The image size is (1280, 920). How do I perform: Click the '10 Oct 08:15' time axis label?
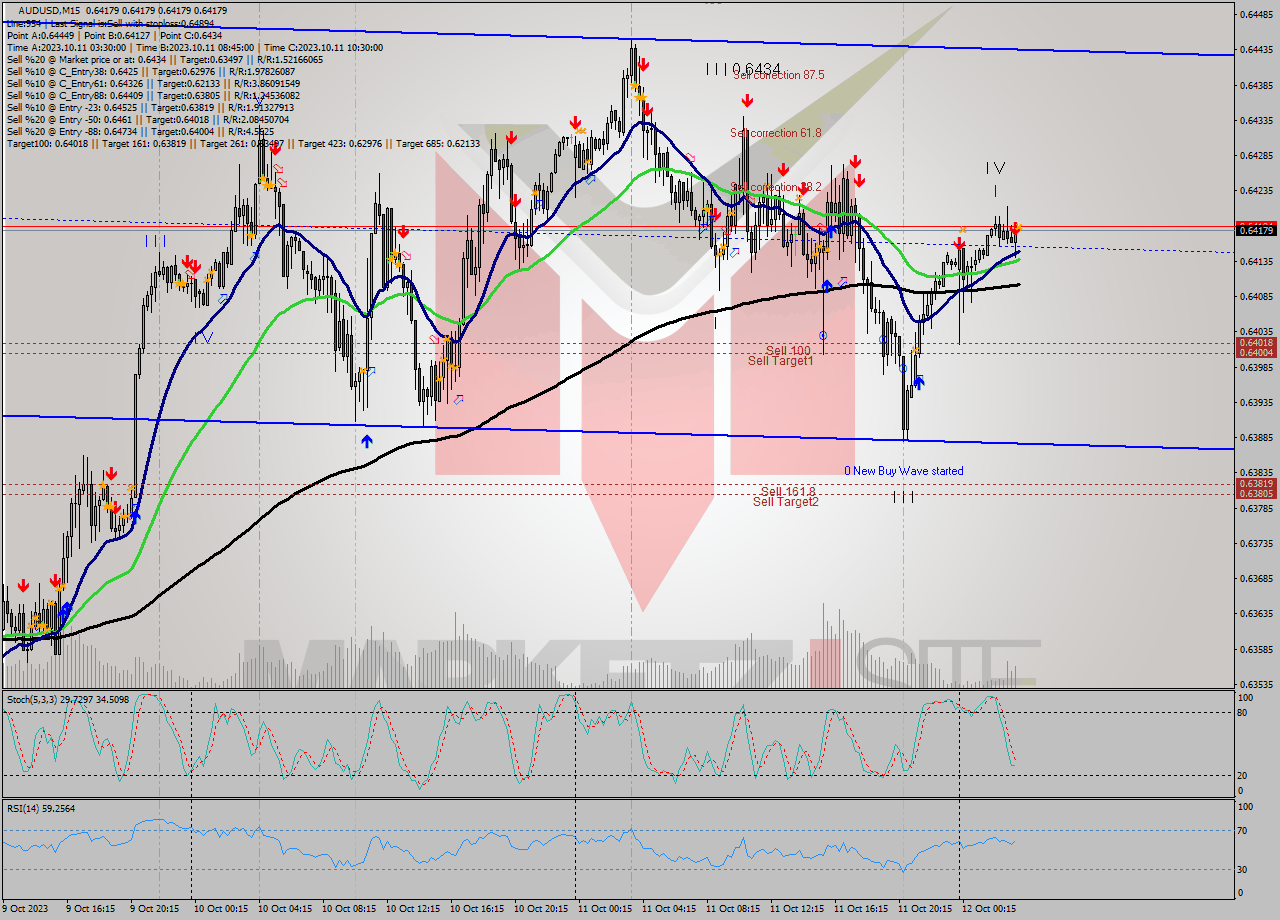[348, 908]
